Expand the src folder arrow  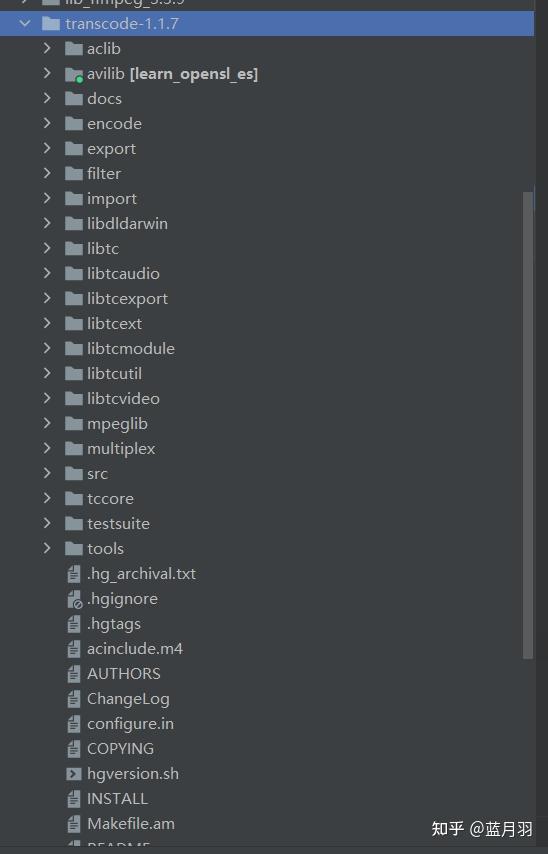pos(47,473)
